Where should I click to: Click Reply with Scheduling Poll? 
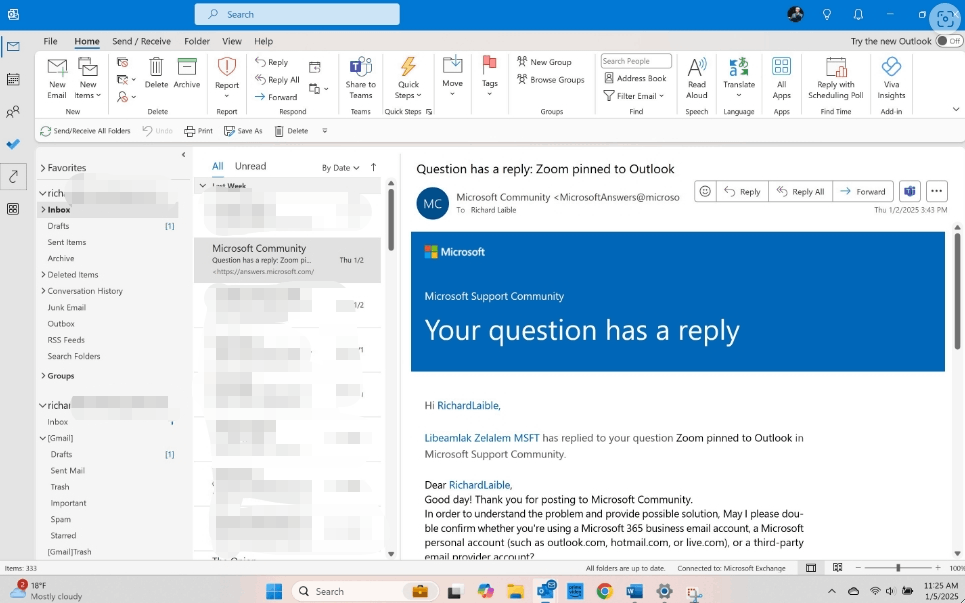836,78
